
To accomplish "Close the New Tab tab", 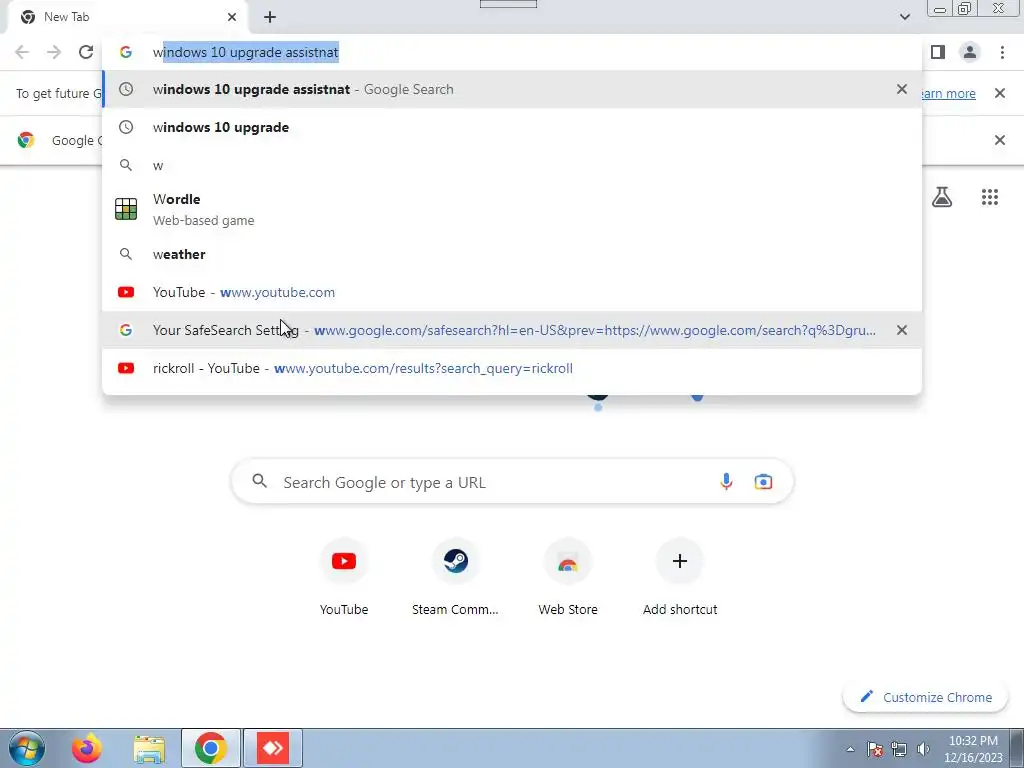I will point(232,17).
